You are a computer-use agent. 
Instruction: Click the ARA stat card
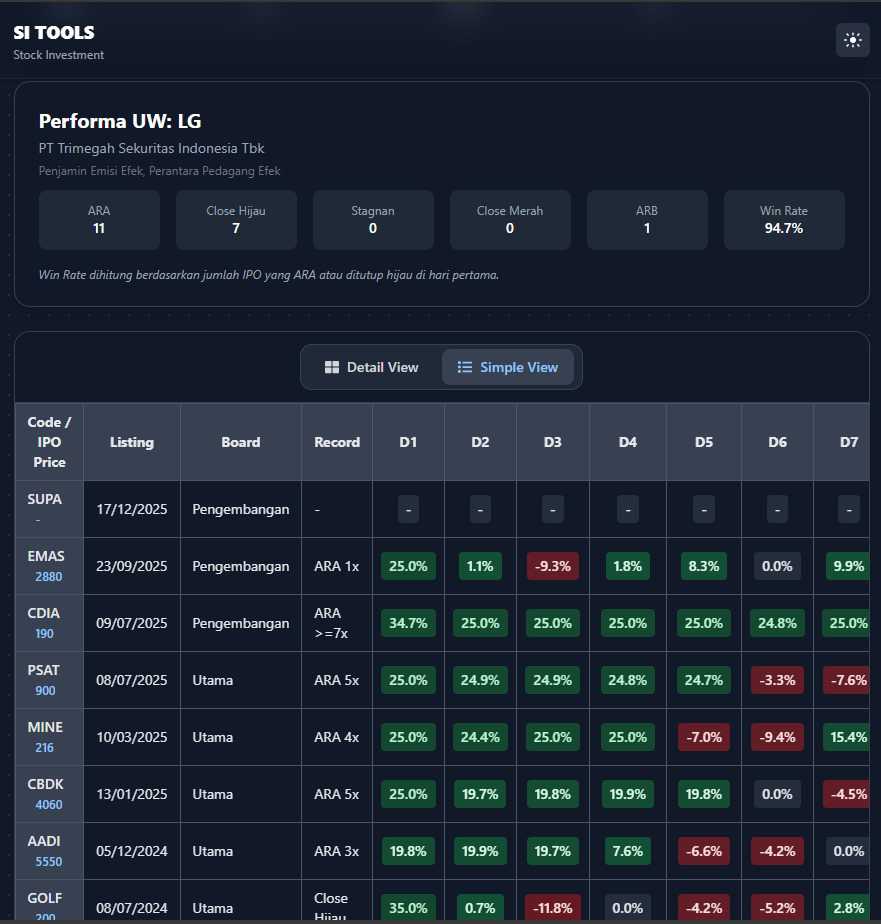99,220
